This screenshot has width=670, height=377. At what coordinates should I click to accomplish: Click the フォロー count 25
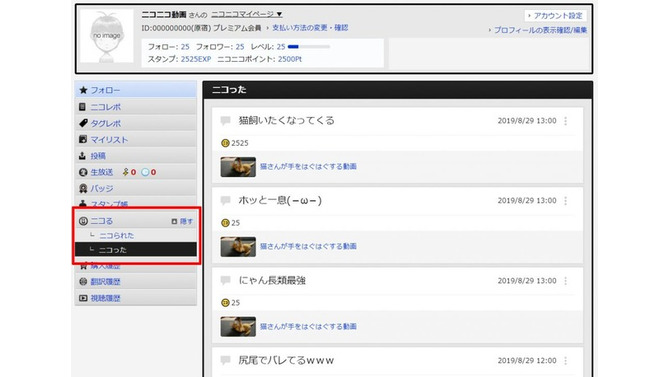pyautogui.click(x=185, y=47)
